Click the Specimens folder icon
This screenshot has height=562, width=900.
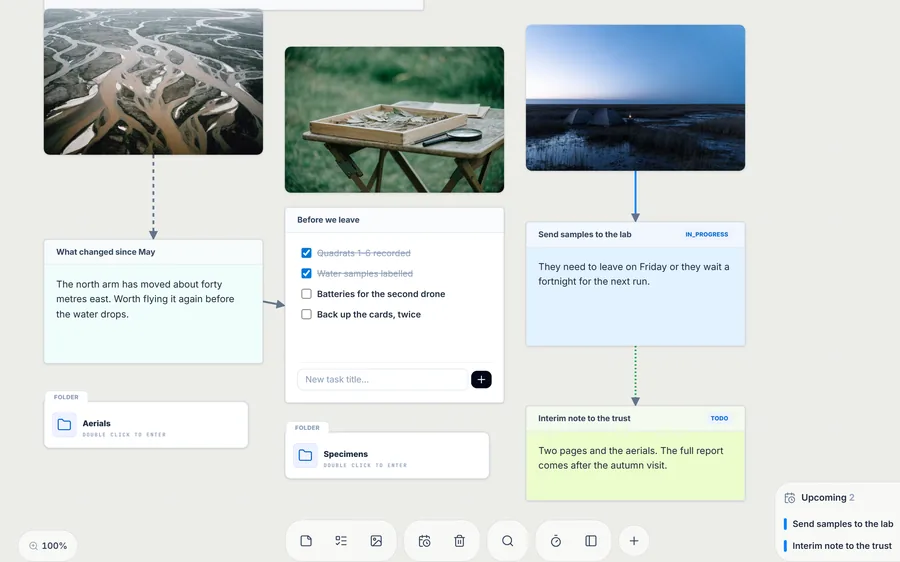pyautogui.click(x=305, y=455)
